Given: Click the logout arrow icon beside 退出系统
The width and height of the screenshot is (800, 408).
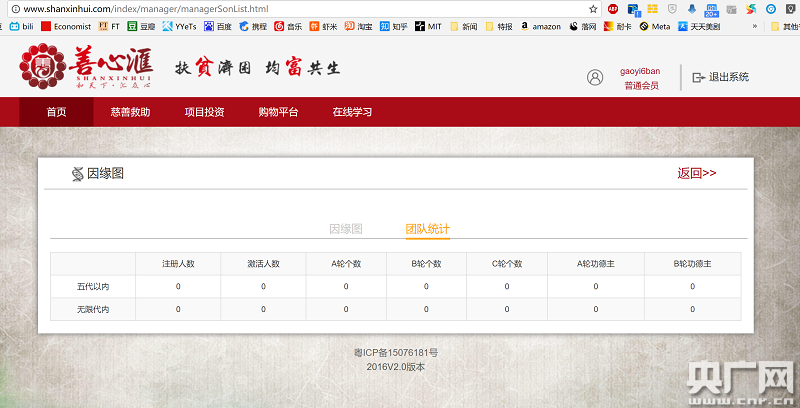Looking at the screenshot, I should click(699, 77).
